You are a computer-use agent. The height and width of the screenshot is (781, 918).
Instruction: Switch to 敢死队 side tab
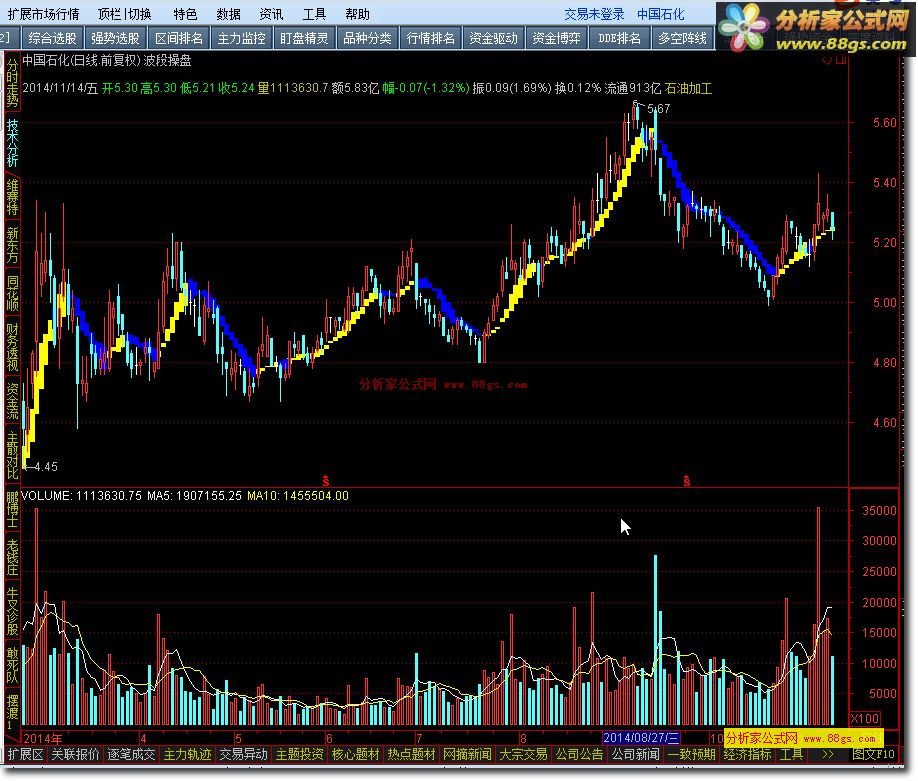pyautogui.click(x=12, y=666)
